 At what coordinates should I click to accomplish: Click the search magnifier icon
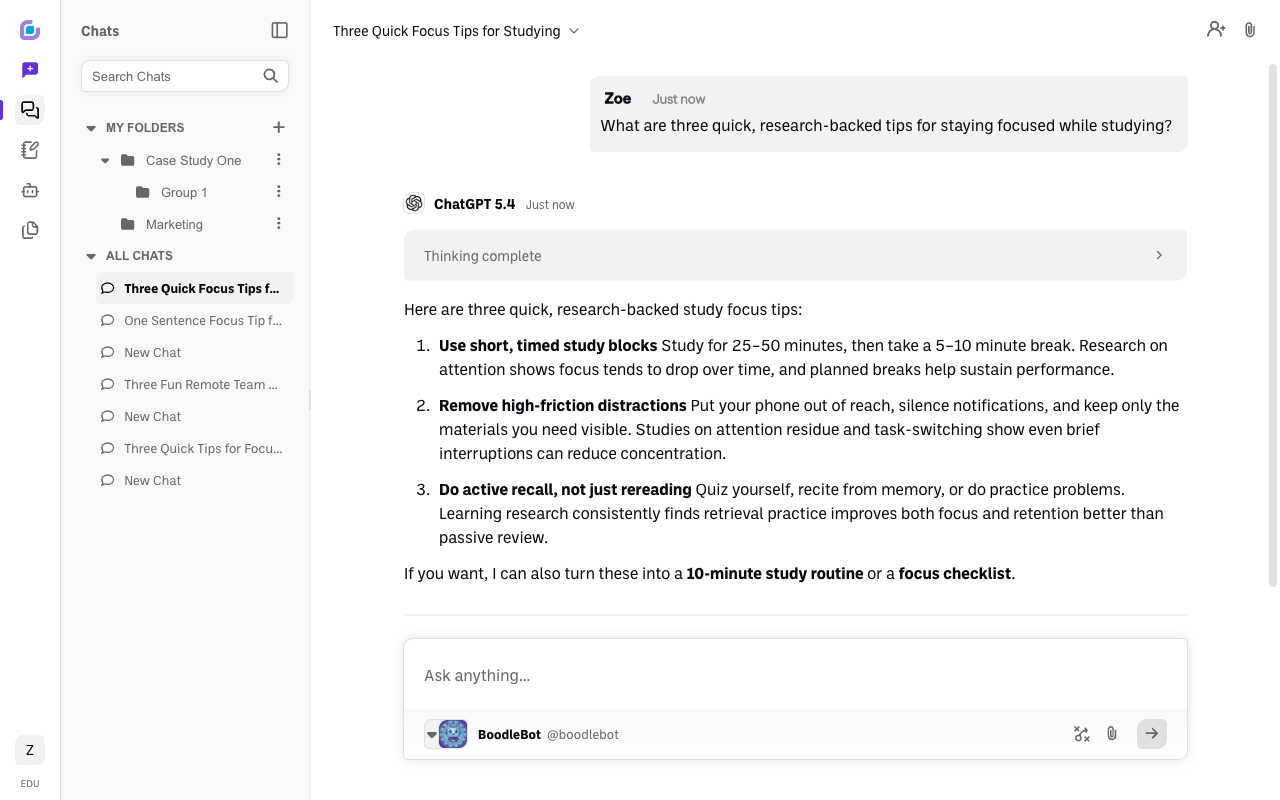point(271,76)
